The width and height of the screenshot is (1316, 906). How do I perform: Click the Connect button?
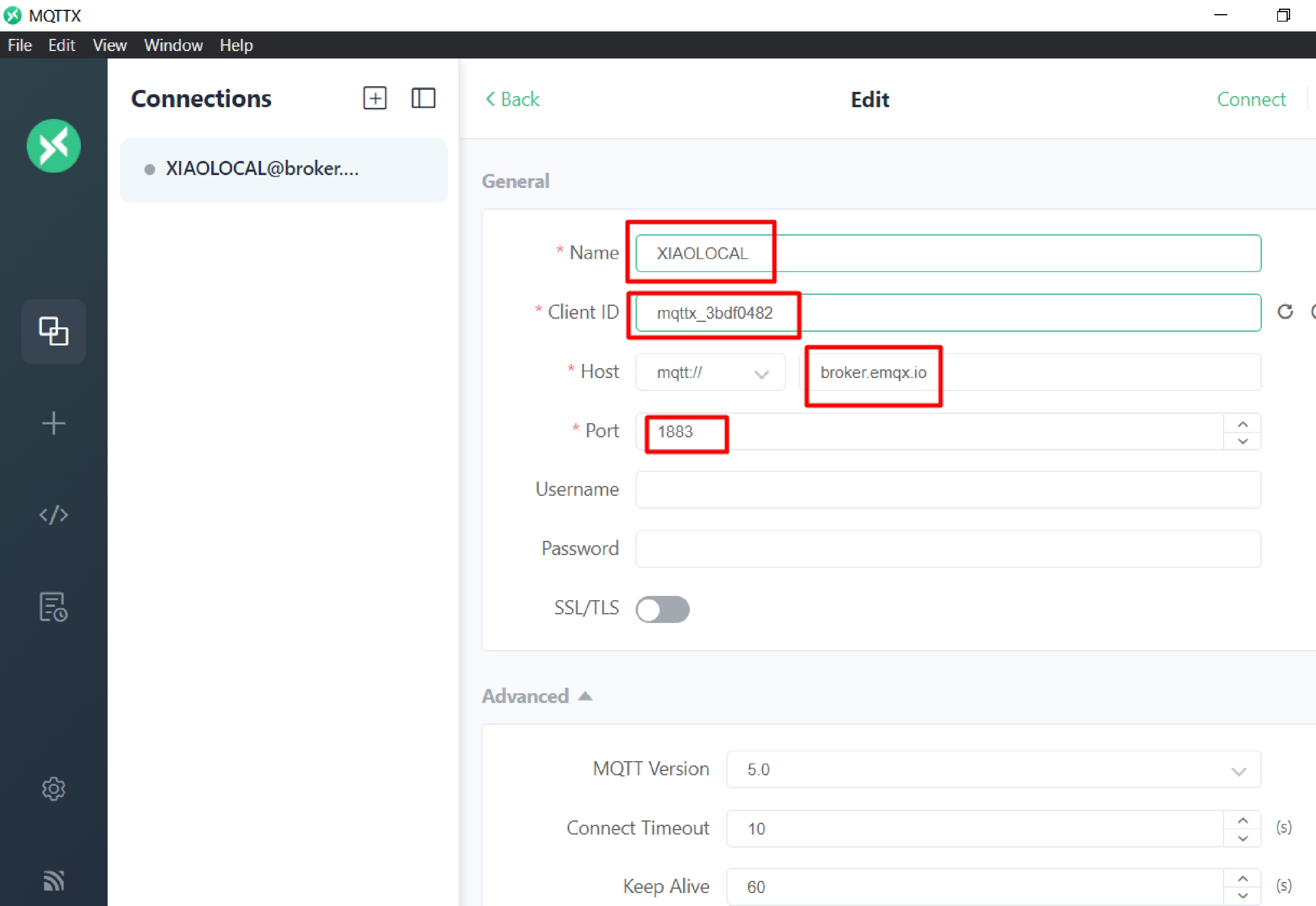coord(1251,99)
